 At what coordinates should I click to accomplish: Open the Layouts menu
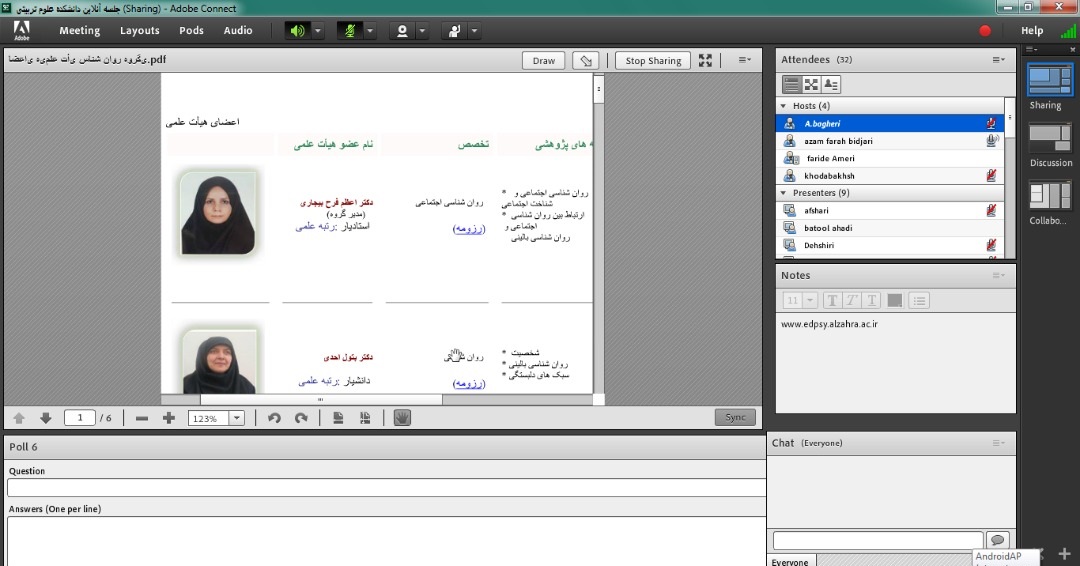click(139, 30)
